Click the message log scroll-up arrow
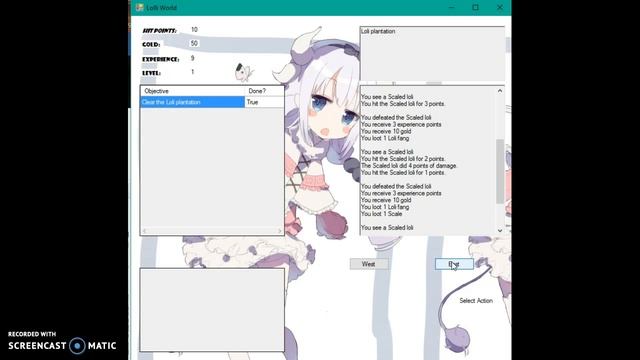Image resolution: width=640 pixels, height=360 pixels. (500, 91)
